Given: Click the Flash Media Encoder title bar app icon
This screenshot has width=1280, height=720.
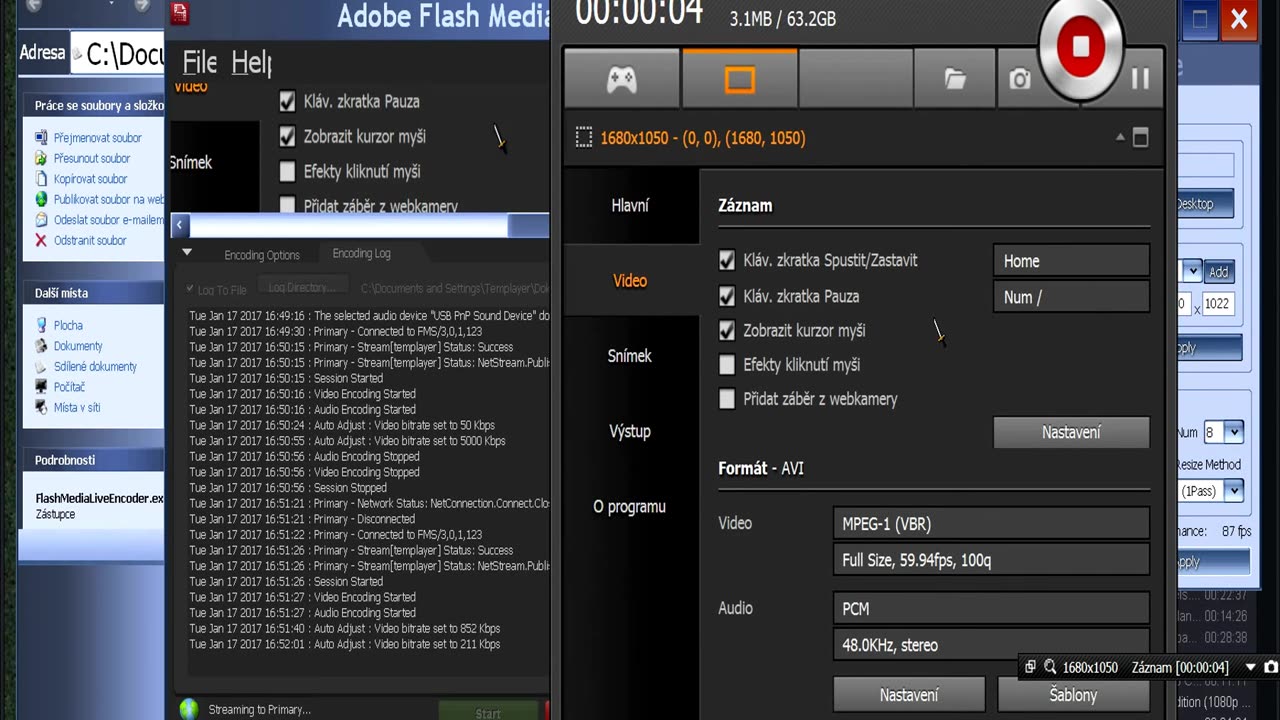Looking at the screenshot, I should [x=180, y=13].
